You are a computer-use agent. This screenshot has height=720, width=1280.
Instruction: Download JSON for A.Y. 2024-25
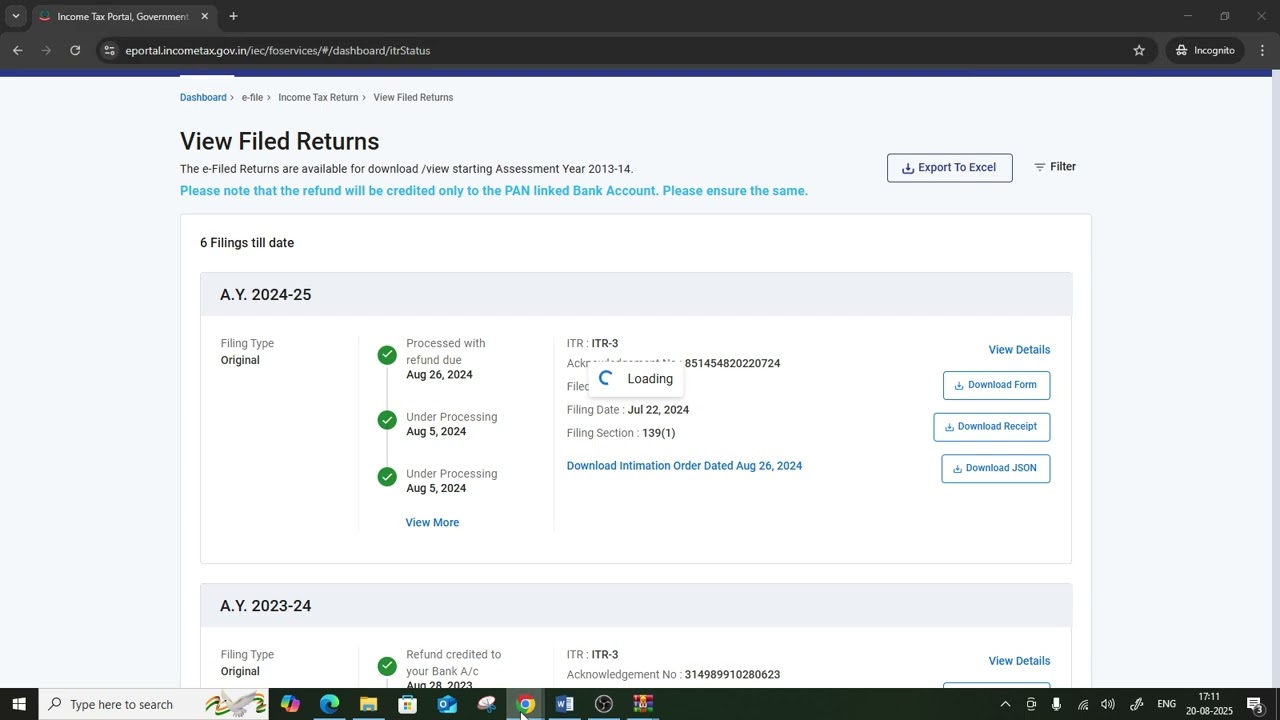point(995,468)
